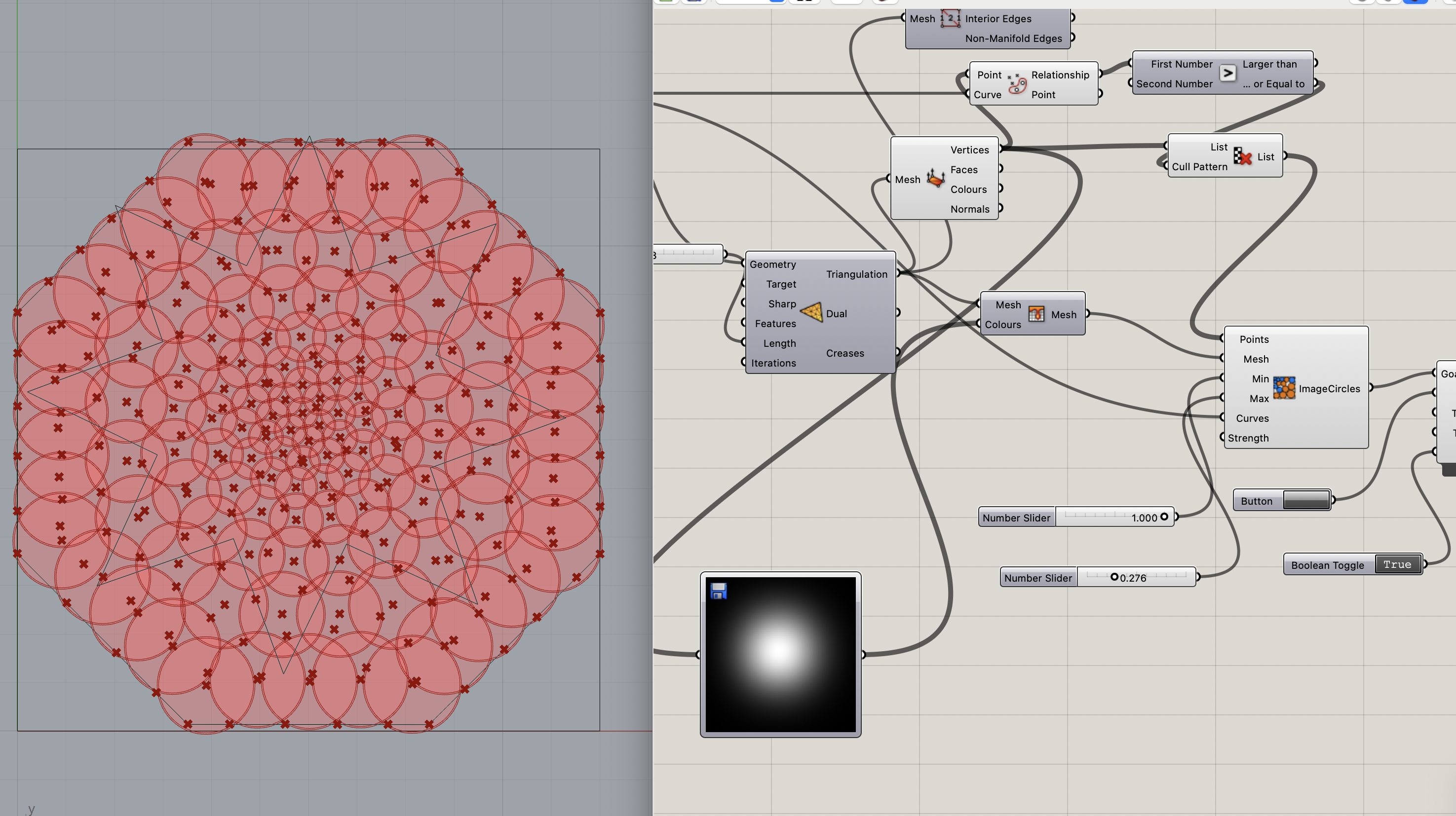This screenshot has height=816, width=1456.
Task: Click the Triangulation output label
Action: [856, 274]
